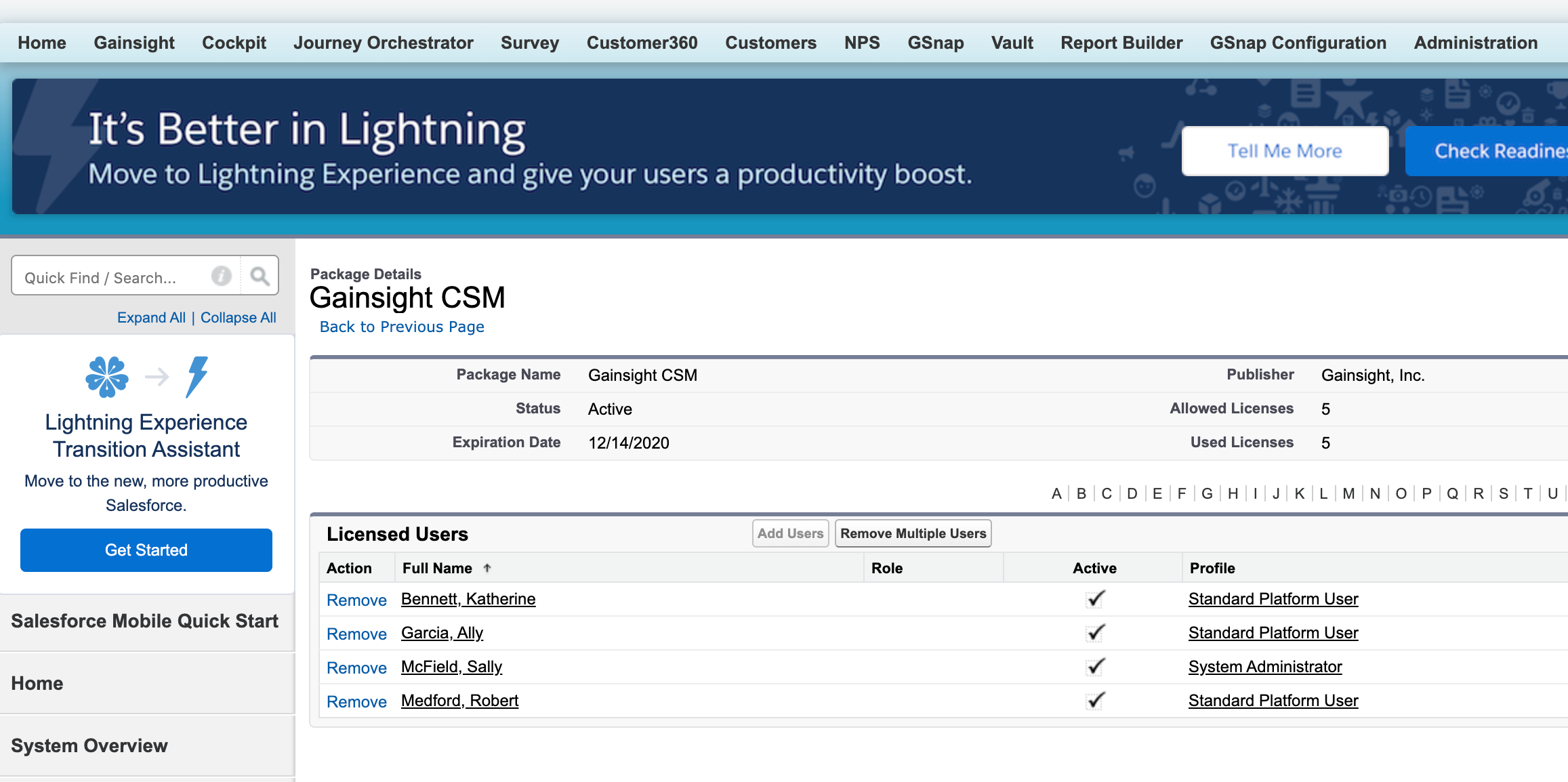This screenshot has width=1568, height=782.
Task: Click the Profile column header
Action: pyautogui.click(x=1212, y=568)
